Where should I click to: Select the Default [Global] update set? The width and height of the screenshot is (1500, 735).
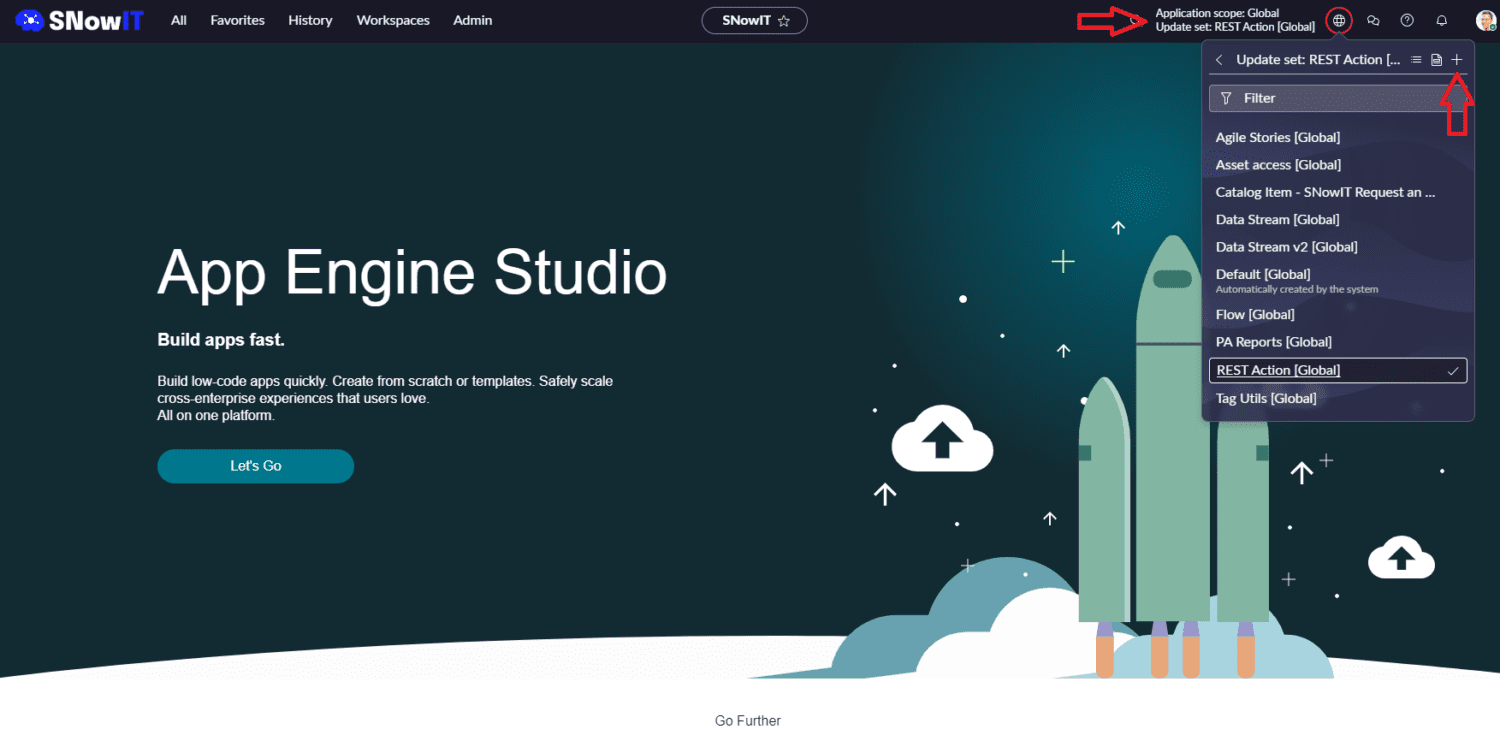click(x=1262, y=274)
